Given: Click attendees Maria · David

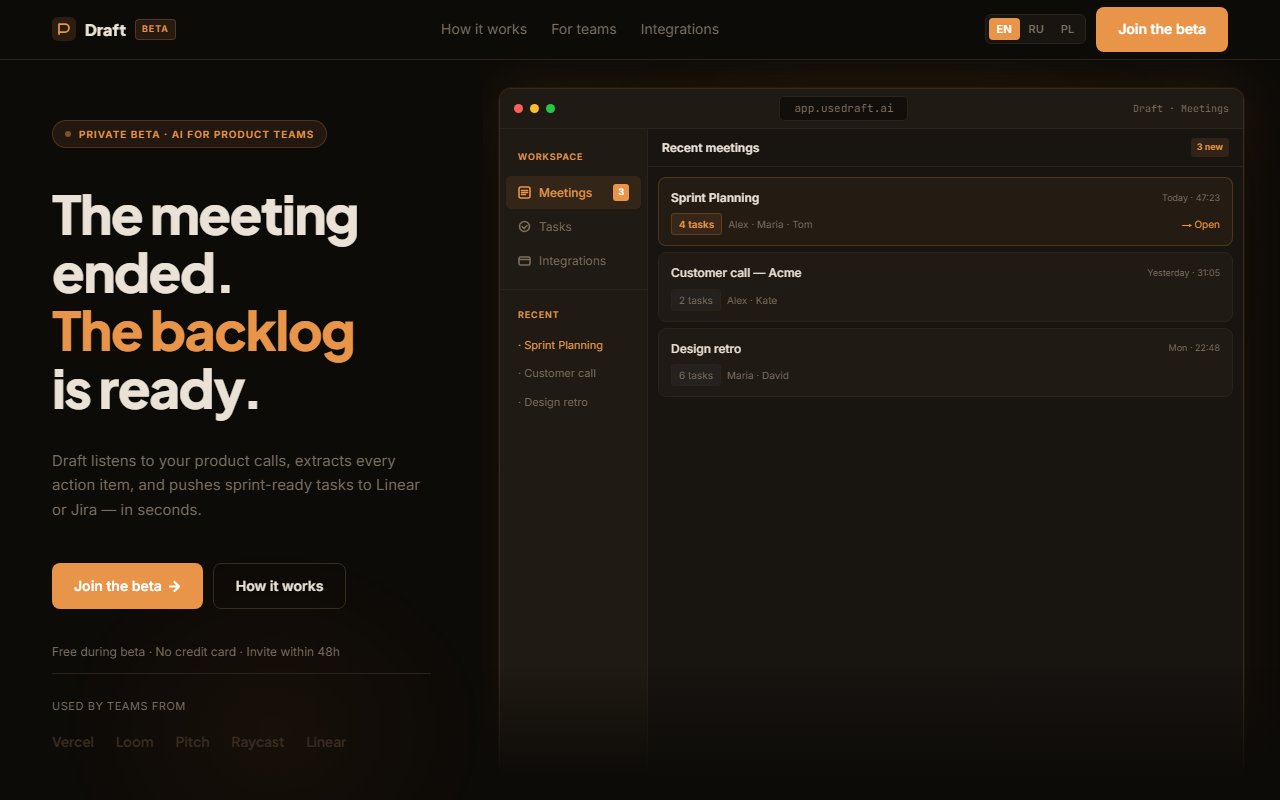Looking at the screenshot, I should pos(758,376).
